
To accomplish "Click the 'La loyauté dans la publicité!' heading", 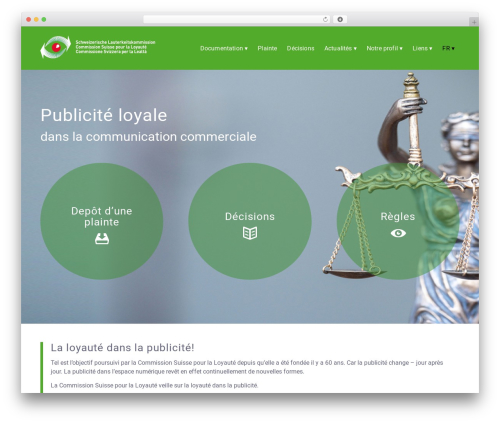I will coord(122,348).
